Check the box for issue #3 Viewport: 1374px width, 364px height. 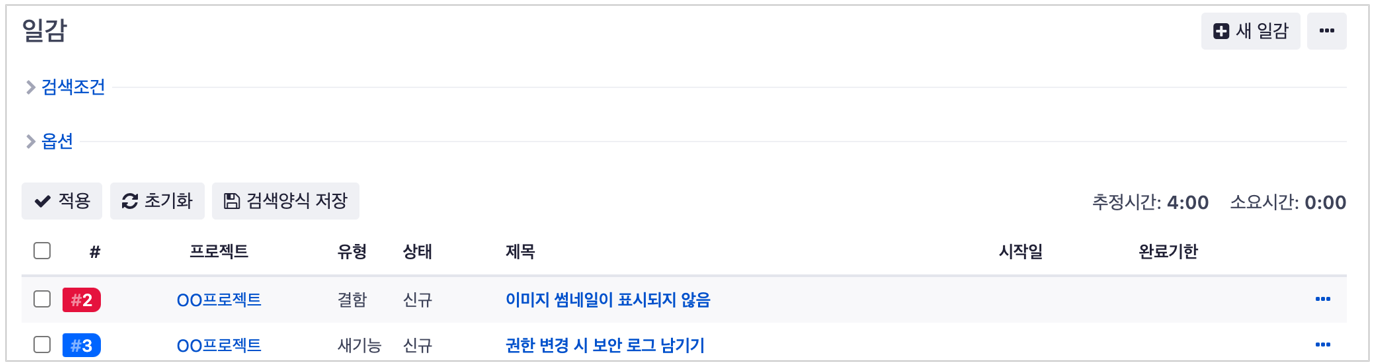[x=42, y=345]
